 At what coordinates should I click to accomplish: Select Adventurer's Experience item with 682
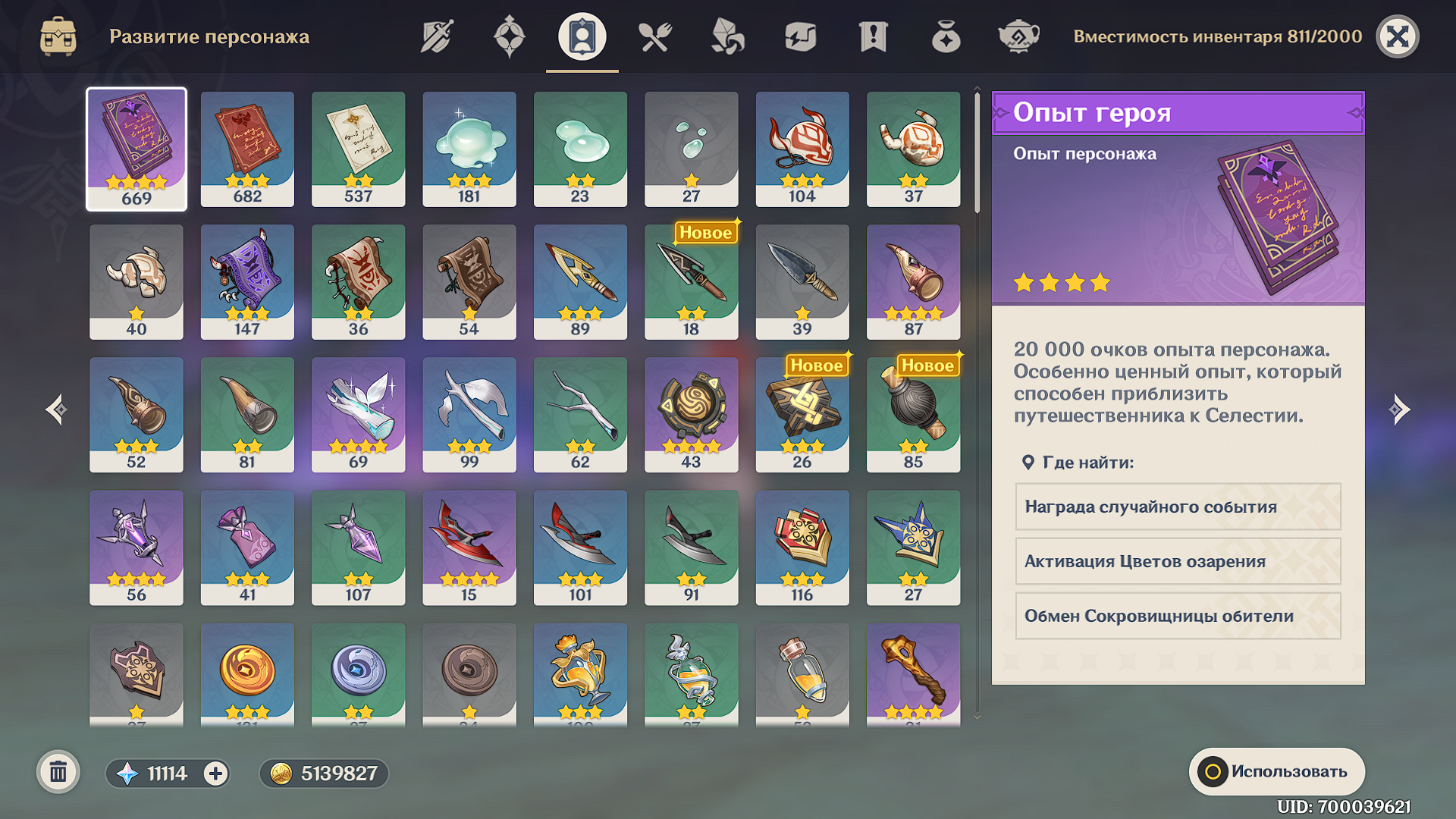click(247, 149)
